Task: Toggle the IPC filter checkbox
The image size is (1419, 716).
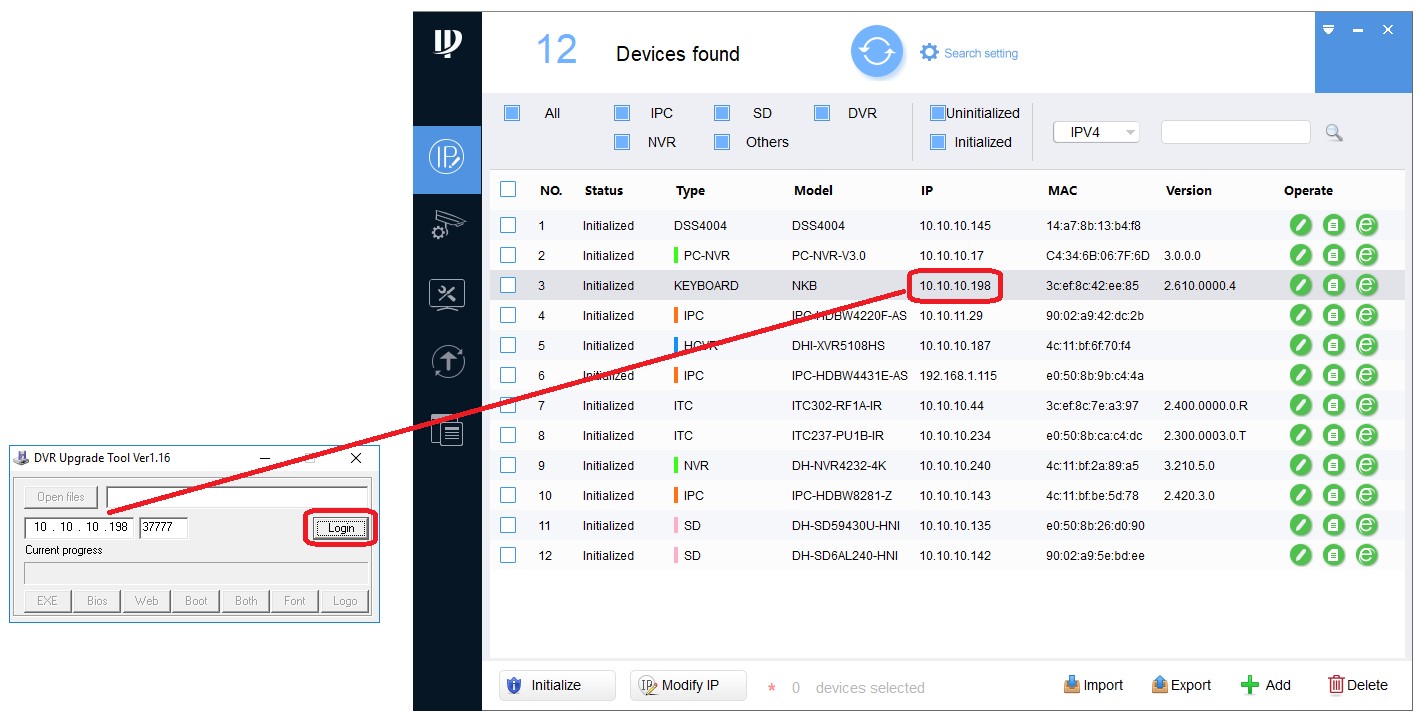Action: (x=622, y=113)
